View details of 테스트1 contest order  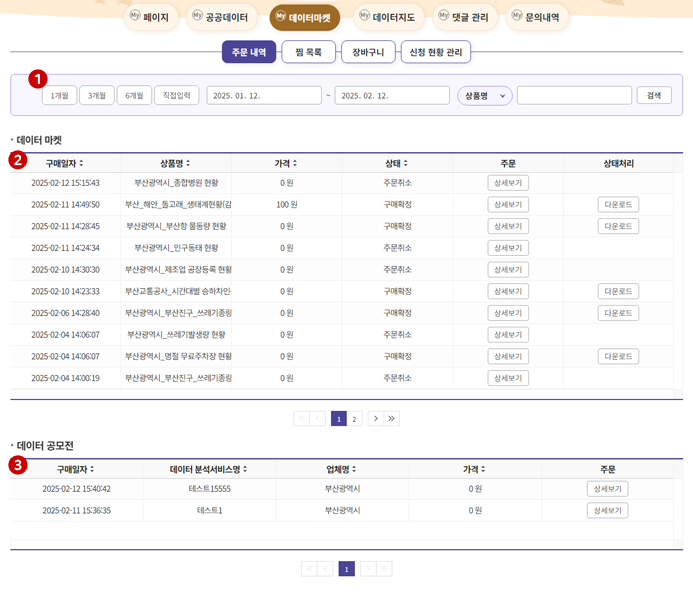(607, 510)
